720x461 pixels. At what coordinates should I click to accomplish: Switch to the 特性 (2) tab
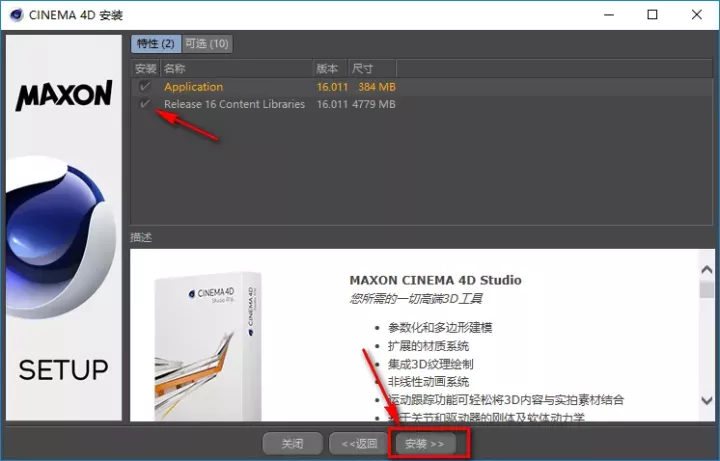pos(154,44)
